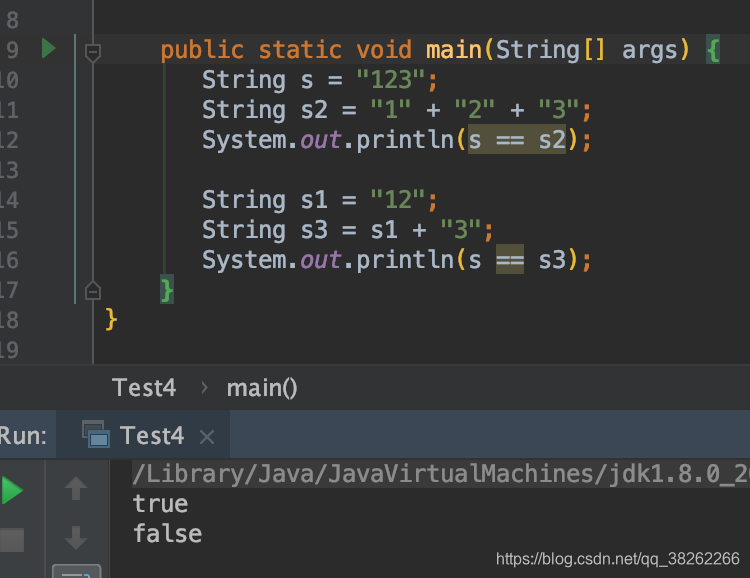The height and width of the screenshot is (578, 750).
Task: Click the 'main' method name
Action: pos(453,50)
